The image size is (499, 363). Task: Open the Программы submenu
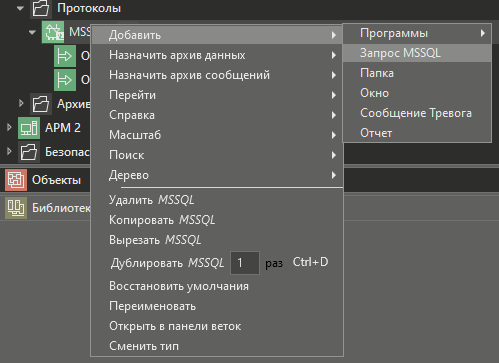tap(417, 33)
